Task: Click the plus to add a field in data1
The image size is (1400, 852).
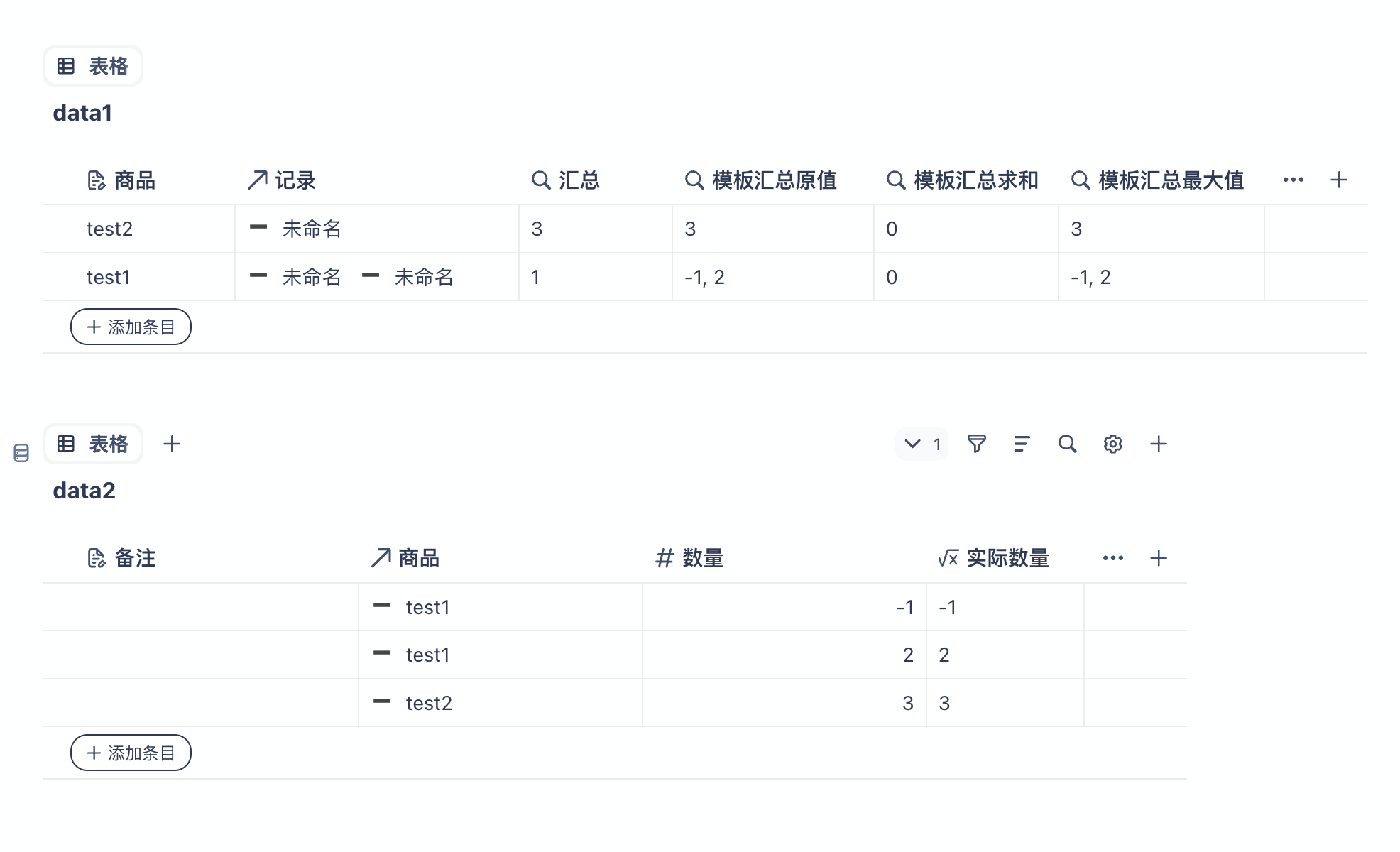Action: click(x=1338, y=180)
